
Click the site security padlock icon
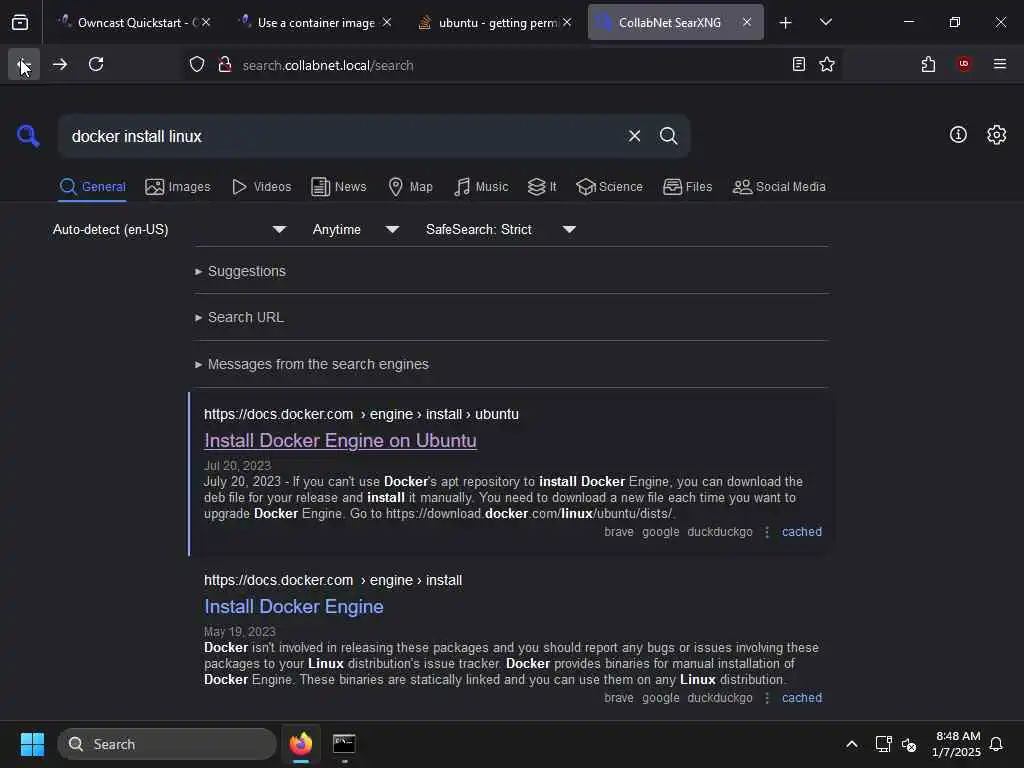point(225,65)
